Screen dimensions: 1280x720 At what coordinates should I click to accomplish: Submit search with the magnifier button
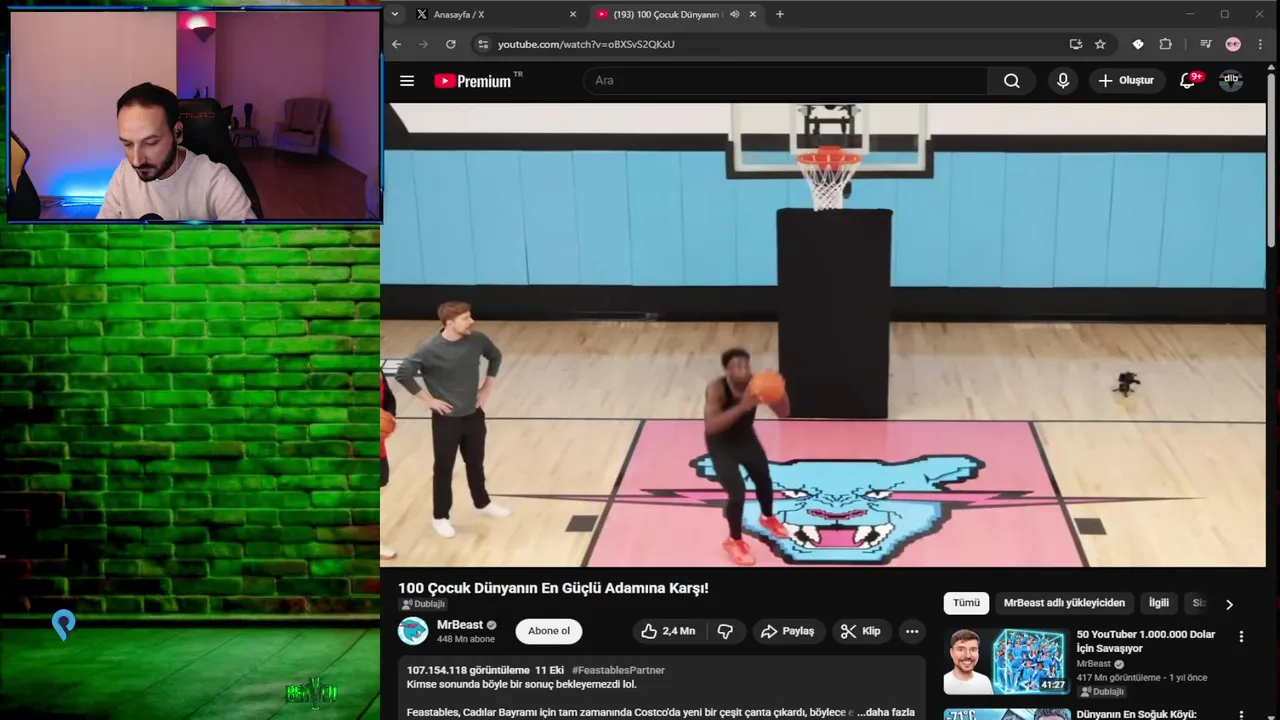pos(1012,81)
